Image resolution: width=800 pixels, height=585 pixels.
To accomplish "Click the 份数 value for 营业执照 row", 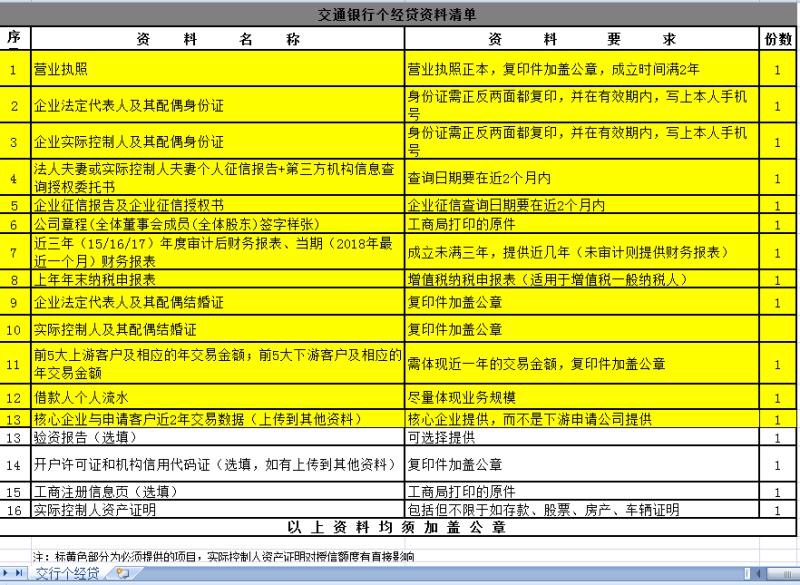I will pyautogui.click(x=778, y=70).
